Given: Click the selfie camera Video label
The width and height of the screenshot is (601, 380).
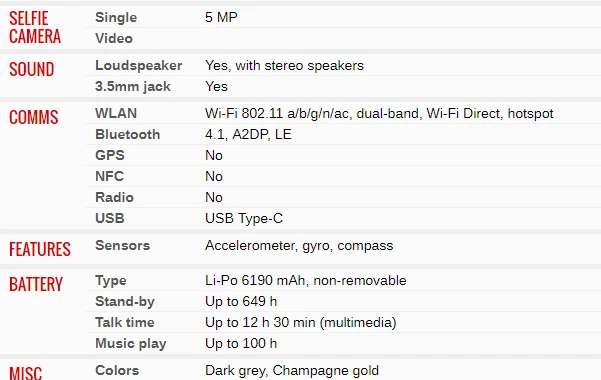Looking at the screenshot, I should pos(114,38).
